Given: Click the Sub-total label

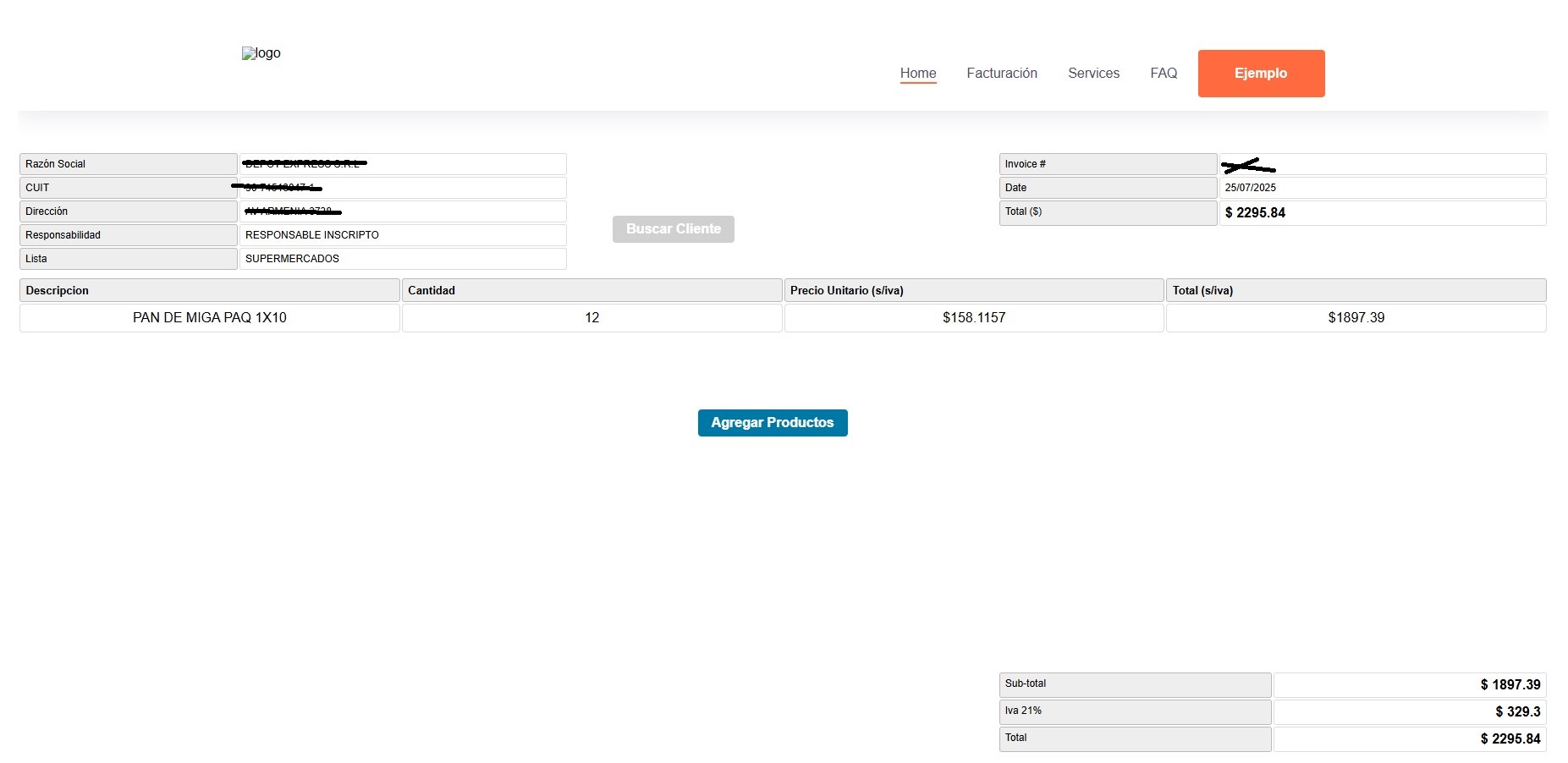Looking at the screenshot, I should [1136, 685].
